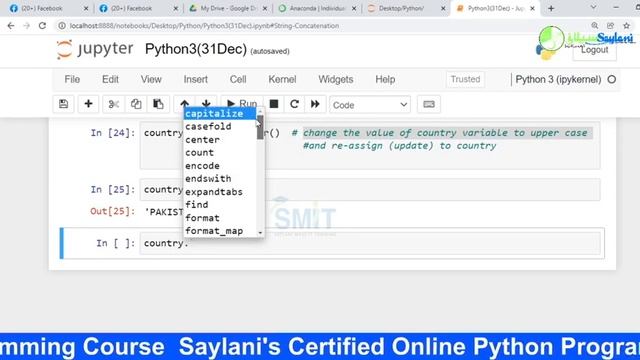
Task: Switch to the Desktop/Python/ tab
Action: pos(406,8)
